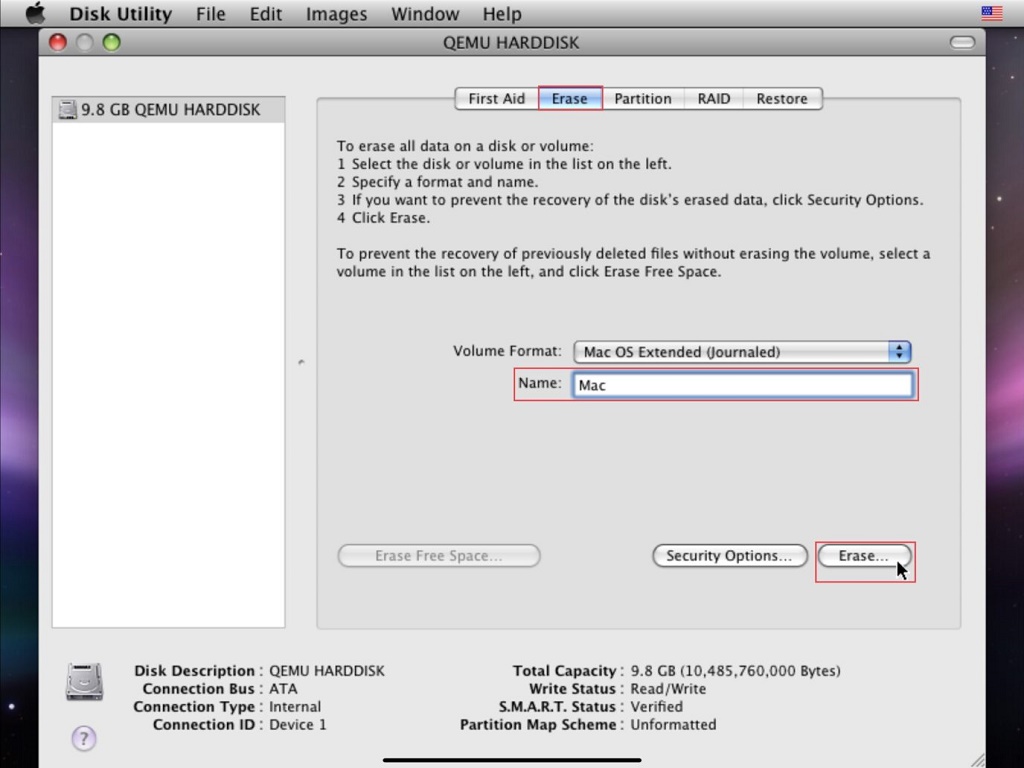This screenshot has width=1024, height=768.
Task: Click the hard disk icon beside Disk Description
Action: click(84, 681)
